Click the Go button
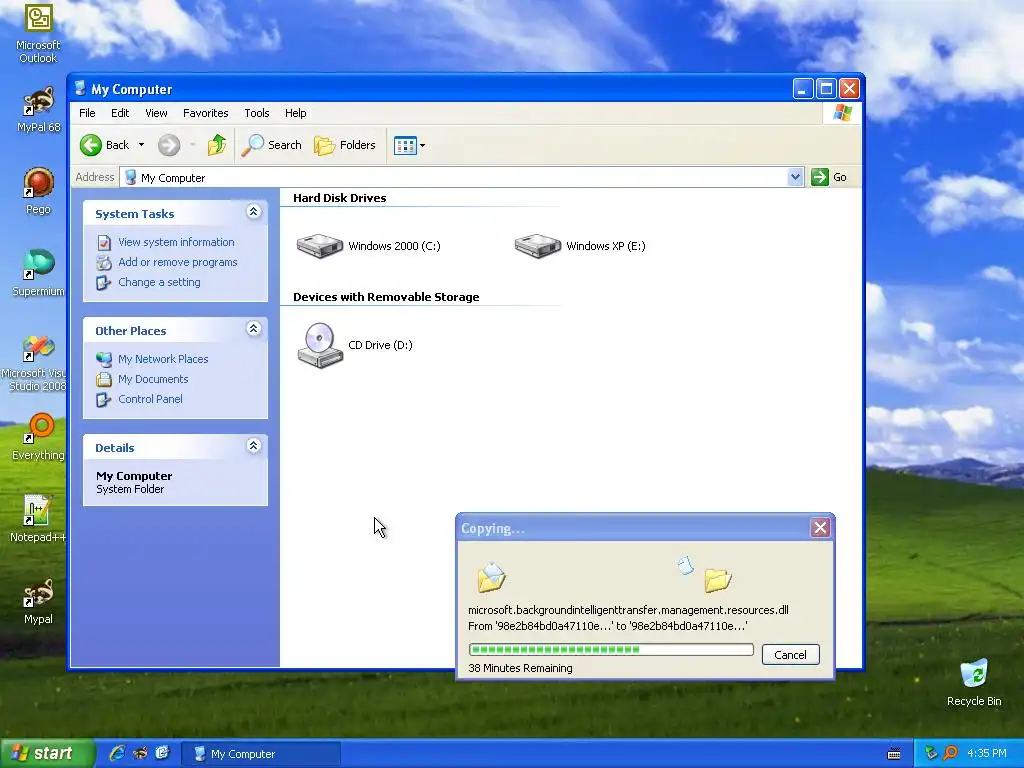This screenshot has width=1024, height=768. click(x=829, y=177)
